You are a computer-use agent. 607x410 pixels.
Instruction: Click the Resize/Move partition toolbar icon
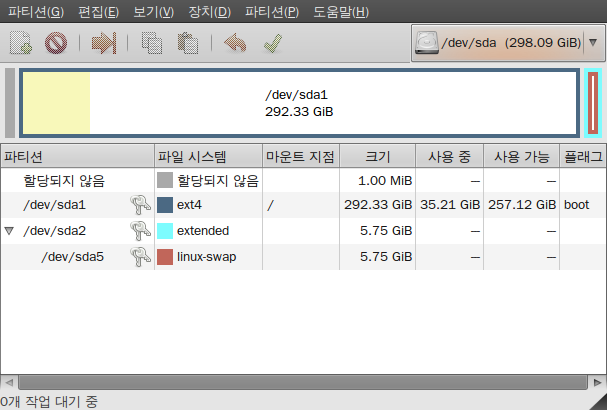(x=105, y=43)
